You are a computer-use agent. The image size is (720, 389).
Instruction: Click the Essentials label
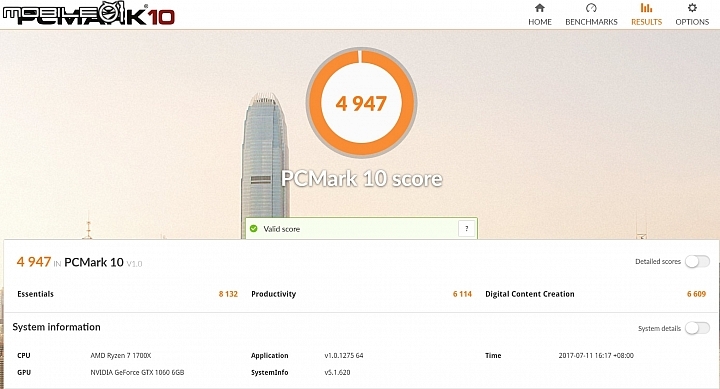point(35,294)
